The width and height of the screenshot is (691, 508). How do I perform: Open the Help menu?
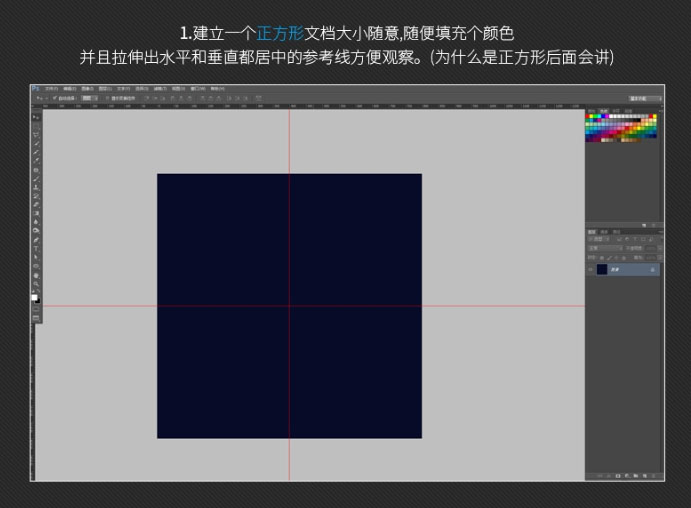tap(217, 89)
